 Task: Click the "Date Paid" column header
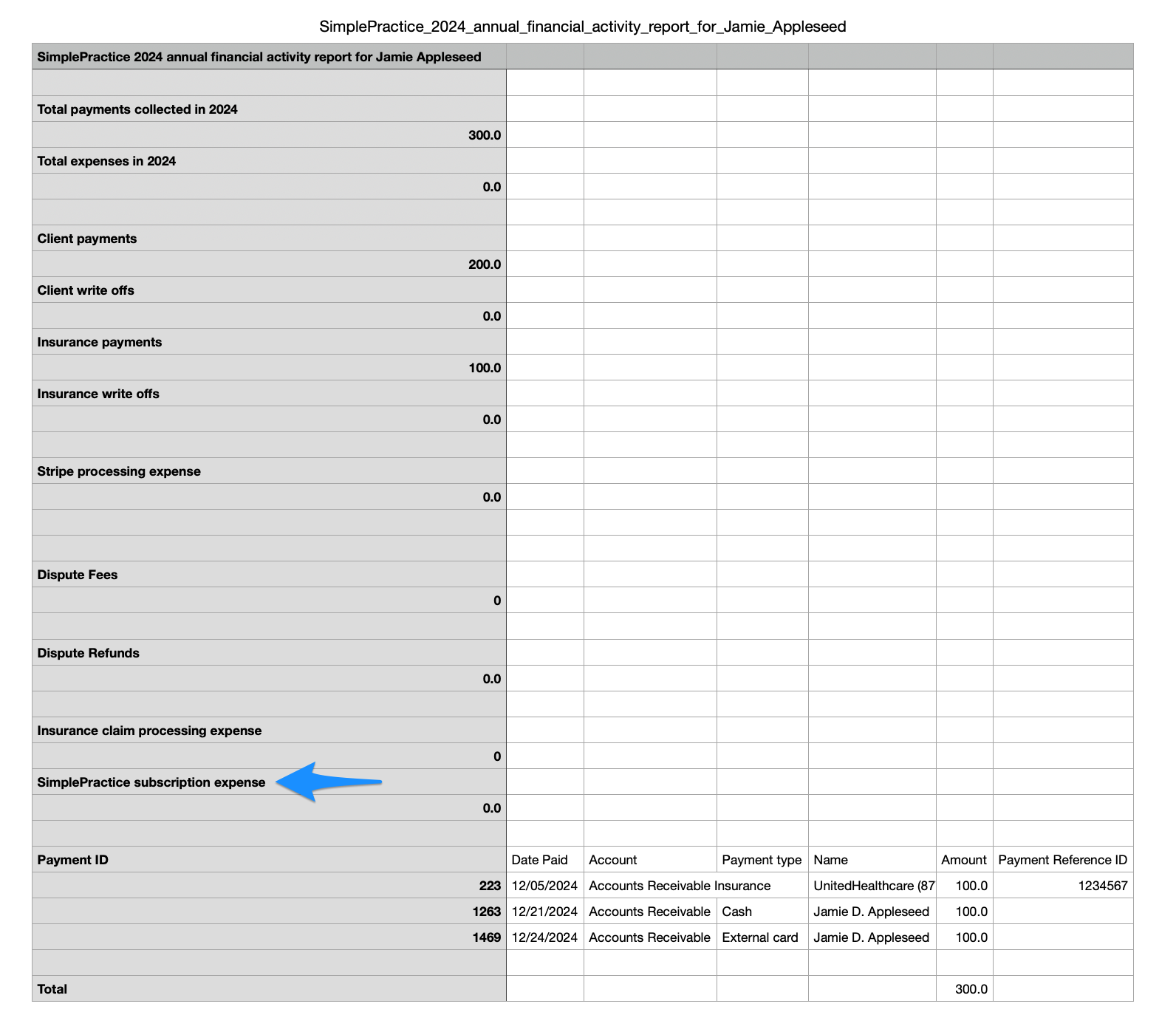(x=539, y=860)
